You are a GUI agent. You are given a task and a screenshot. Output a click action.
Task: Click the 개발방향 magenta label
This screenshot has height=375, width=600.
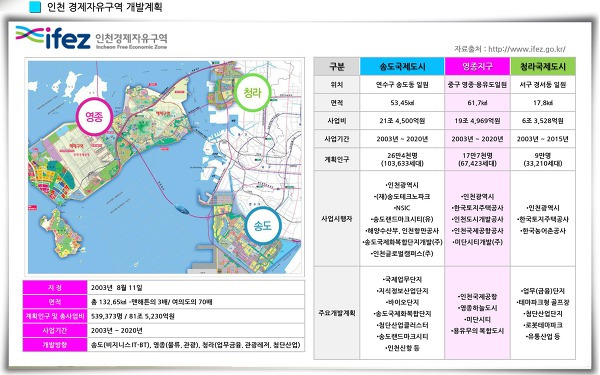tap(55, 344)
